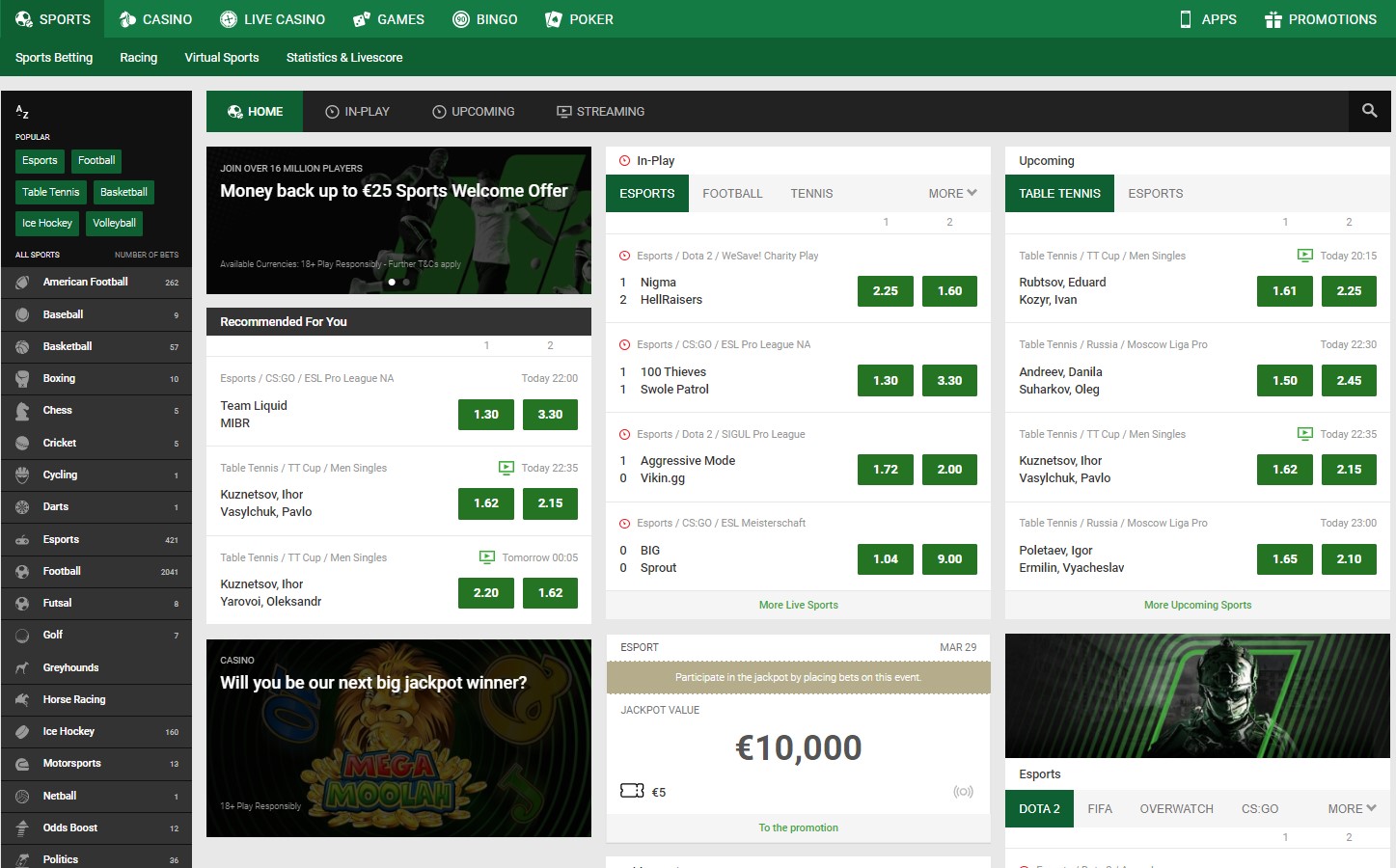Expand MORE dropdown in In-Play panel
Screen dimensions: 1396x868
point(952,193)
